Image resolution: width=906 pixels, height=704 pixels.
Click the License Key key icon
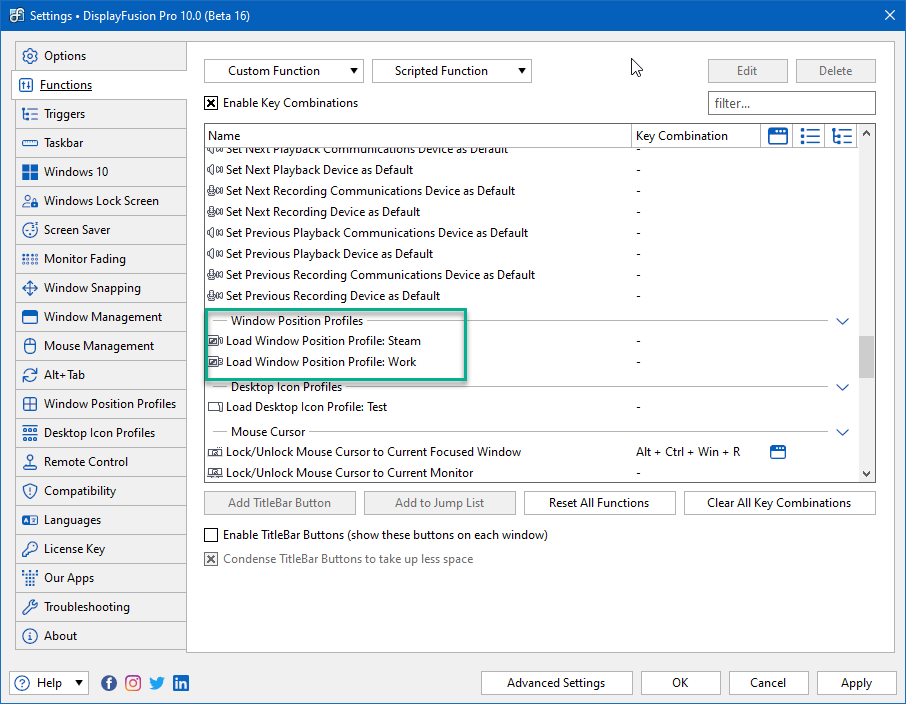30,549
